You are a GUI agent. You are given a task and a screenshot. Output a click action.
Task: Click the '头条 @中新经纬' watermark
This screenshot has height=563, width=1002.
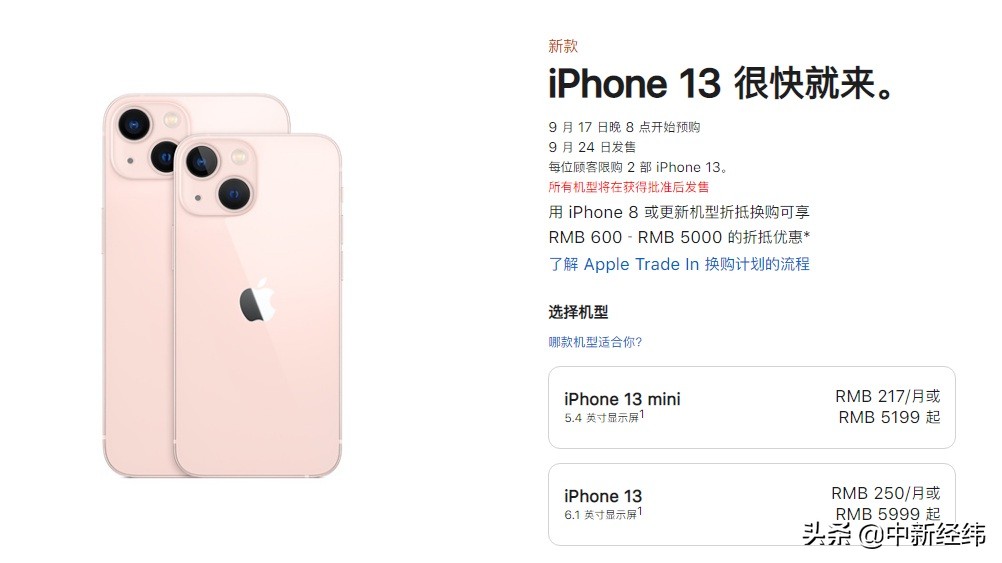tap(894, 534)
